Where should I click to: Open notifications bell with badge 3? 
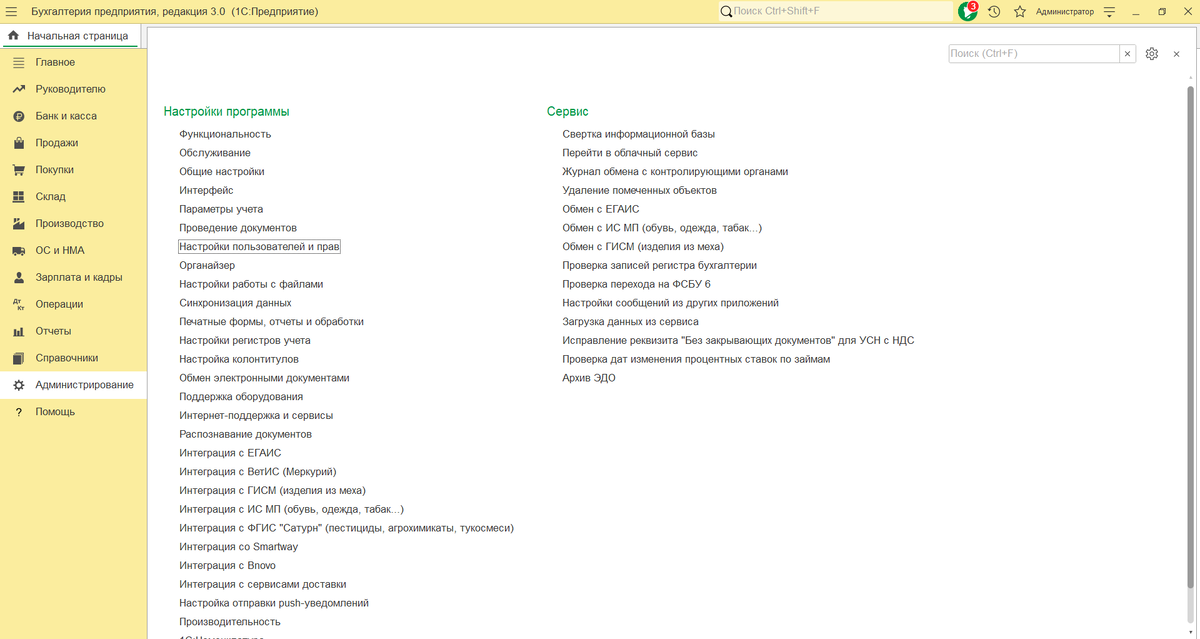click(x=967, y=11)
